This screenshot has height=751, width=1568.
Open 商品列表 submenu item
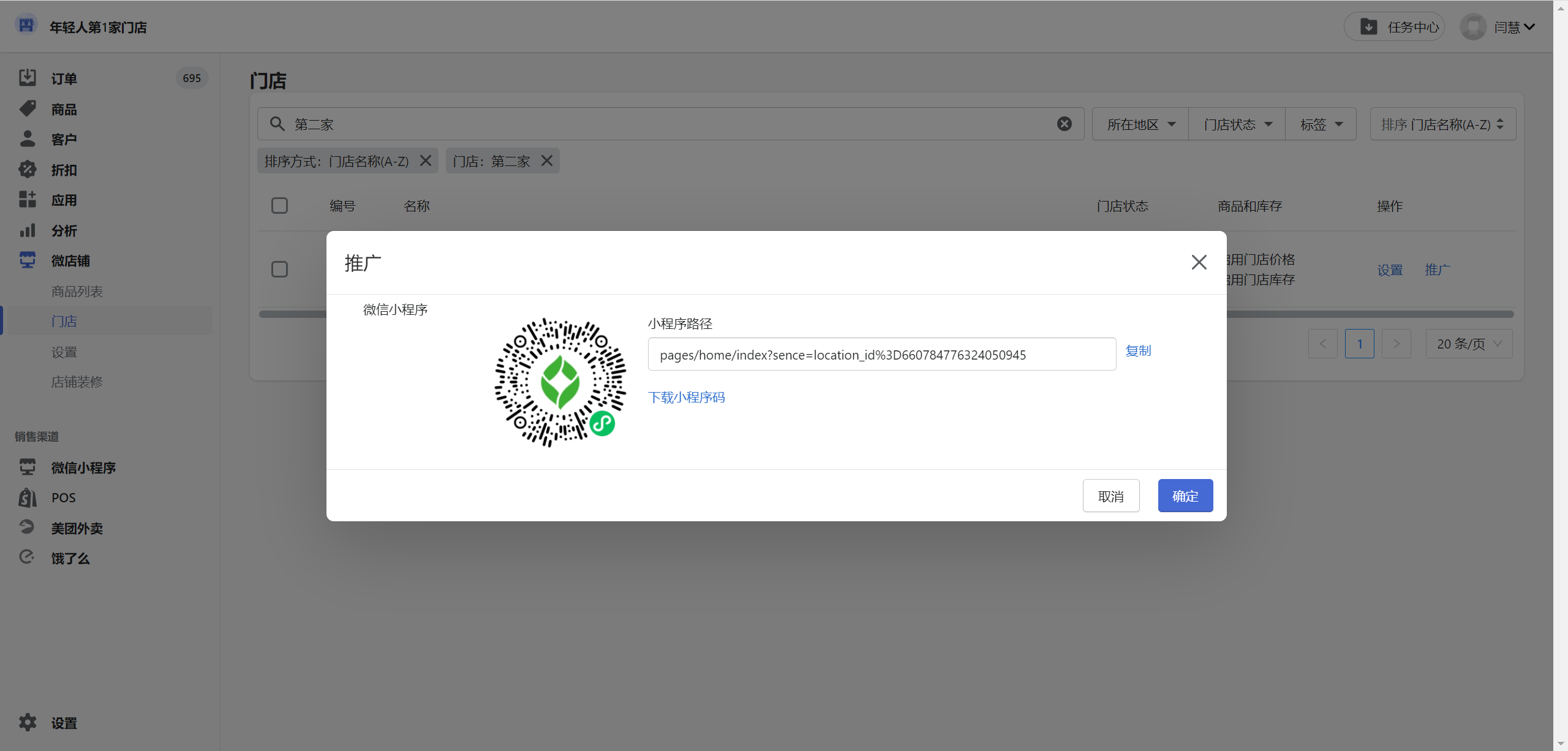pyautogui.click(x=77, y=292)
